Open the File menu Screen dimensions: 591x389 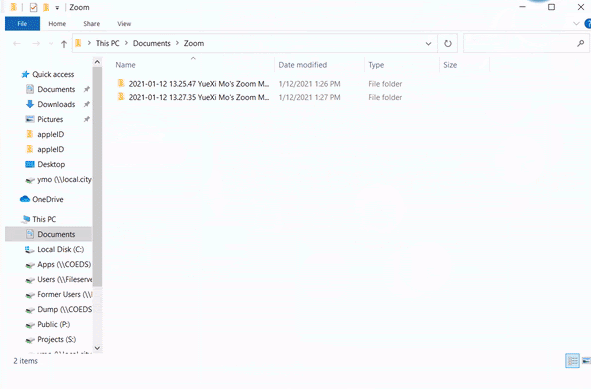(22, 24)
